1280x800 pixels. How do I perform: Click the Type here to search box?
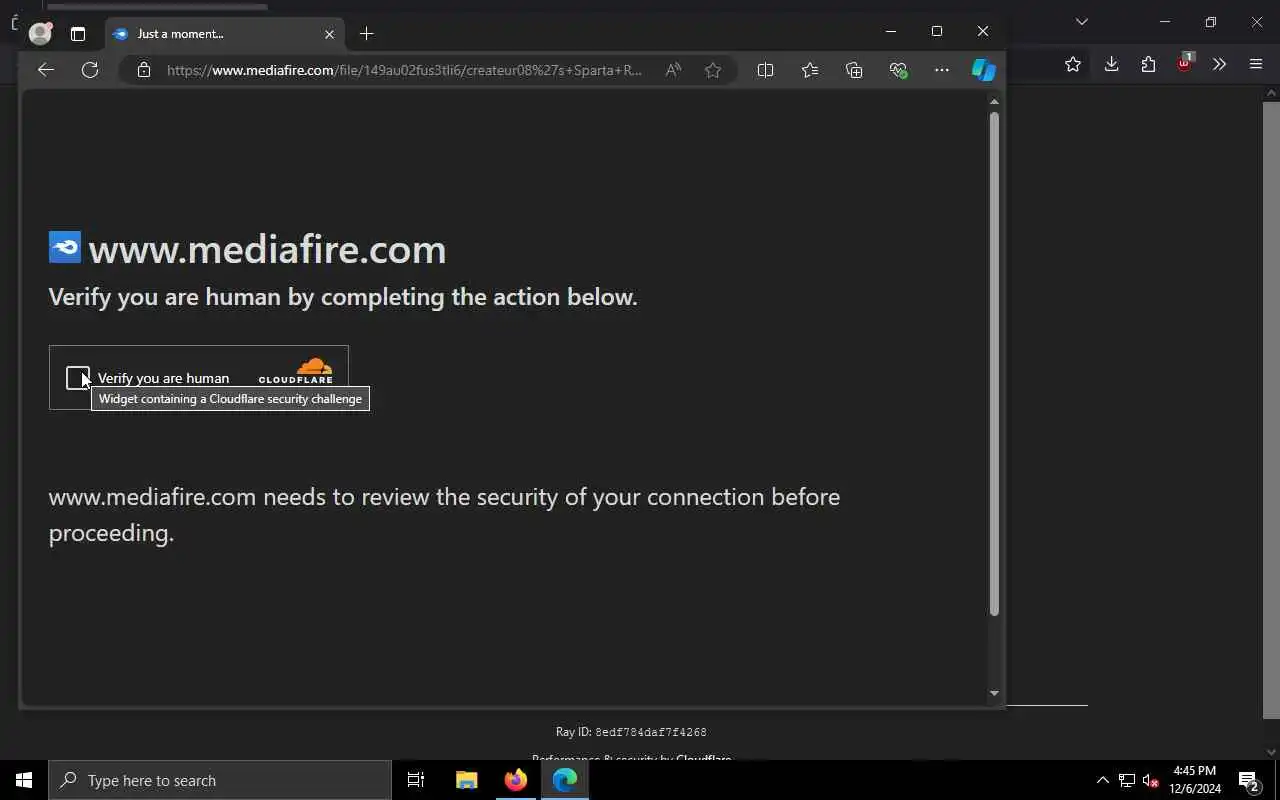tap(220, 780)
